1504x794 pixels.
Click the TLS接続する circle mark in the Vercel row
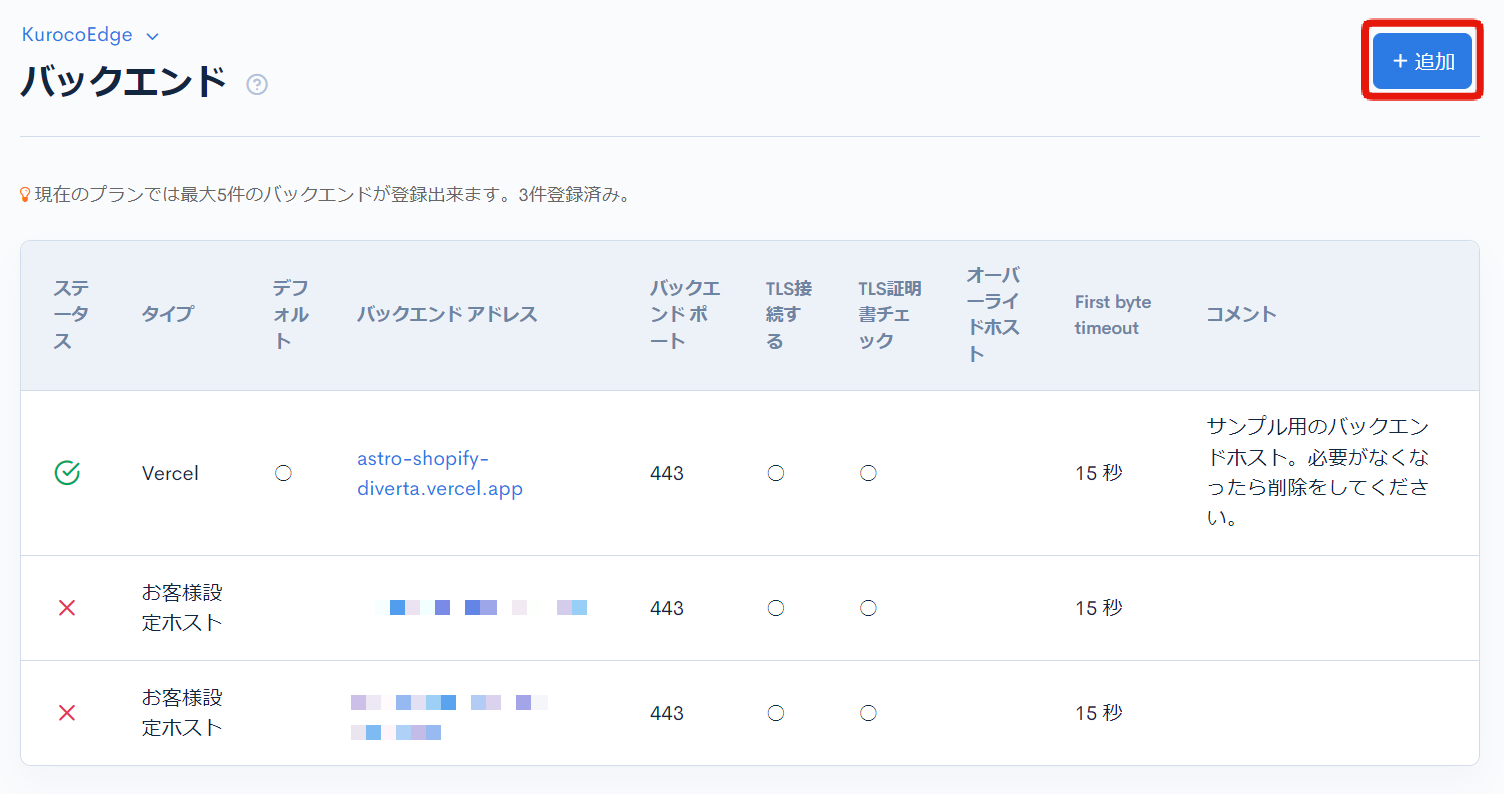[x=775, y=473]
